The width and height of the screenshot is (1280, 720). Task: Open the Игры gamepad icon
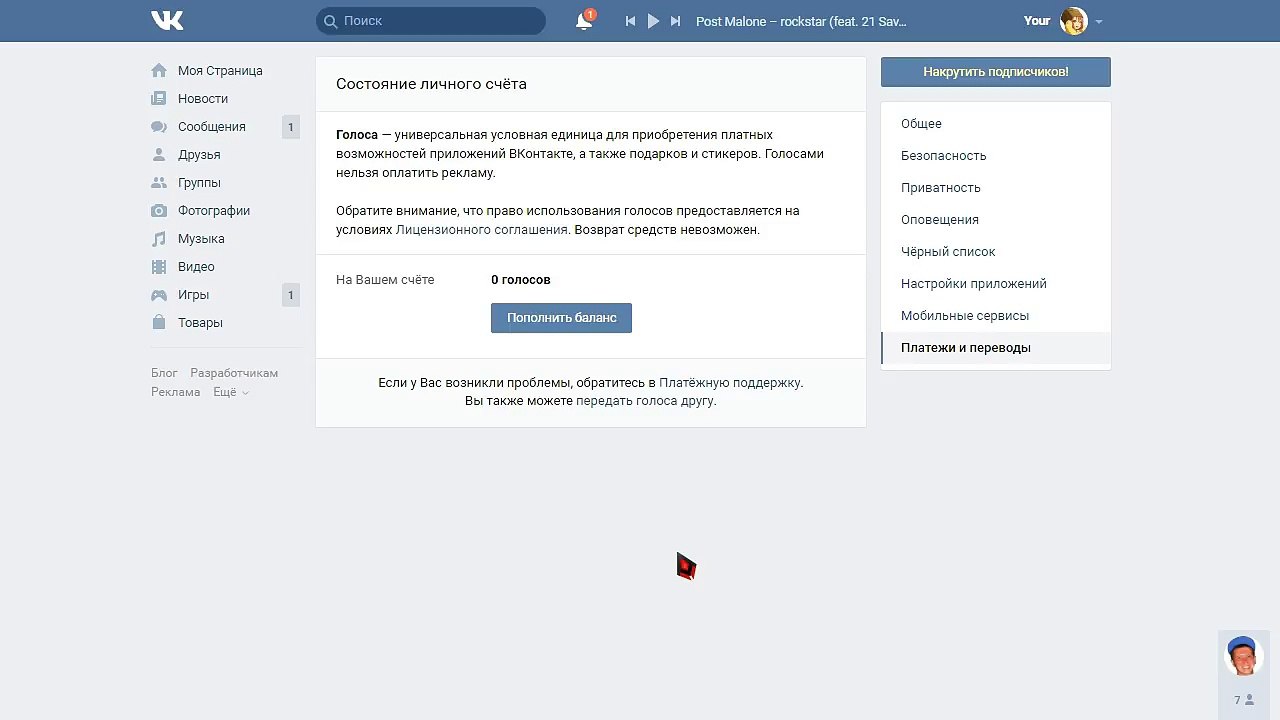click(159, 295)
